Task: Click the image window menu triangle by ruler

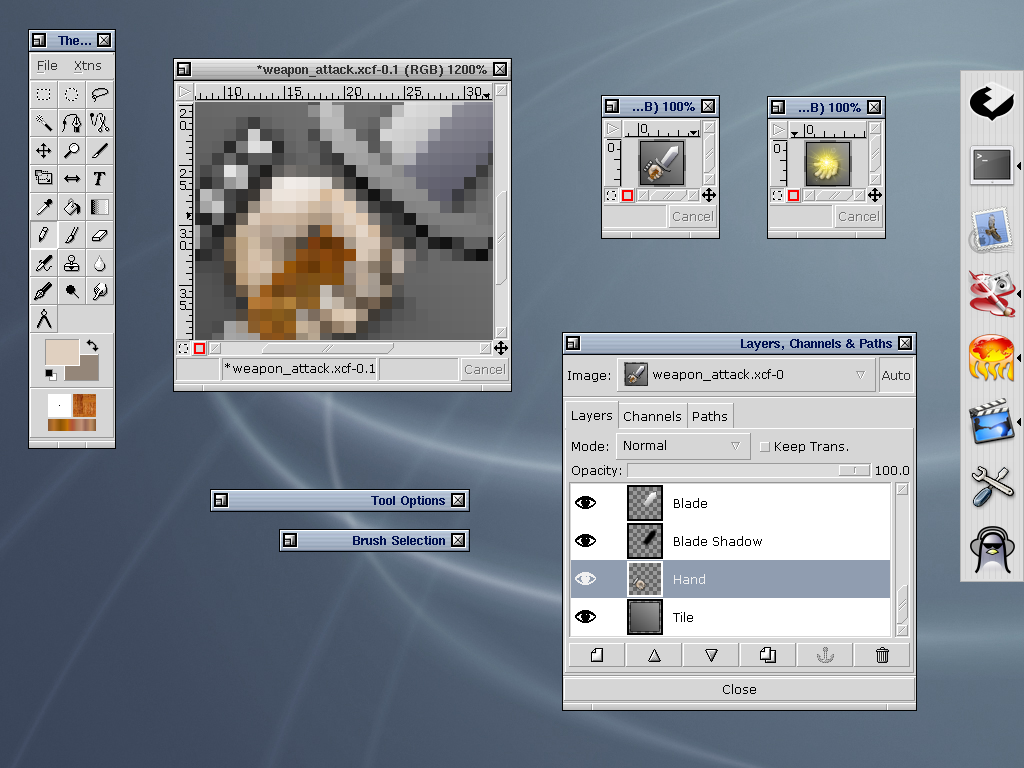Action: 185,92
